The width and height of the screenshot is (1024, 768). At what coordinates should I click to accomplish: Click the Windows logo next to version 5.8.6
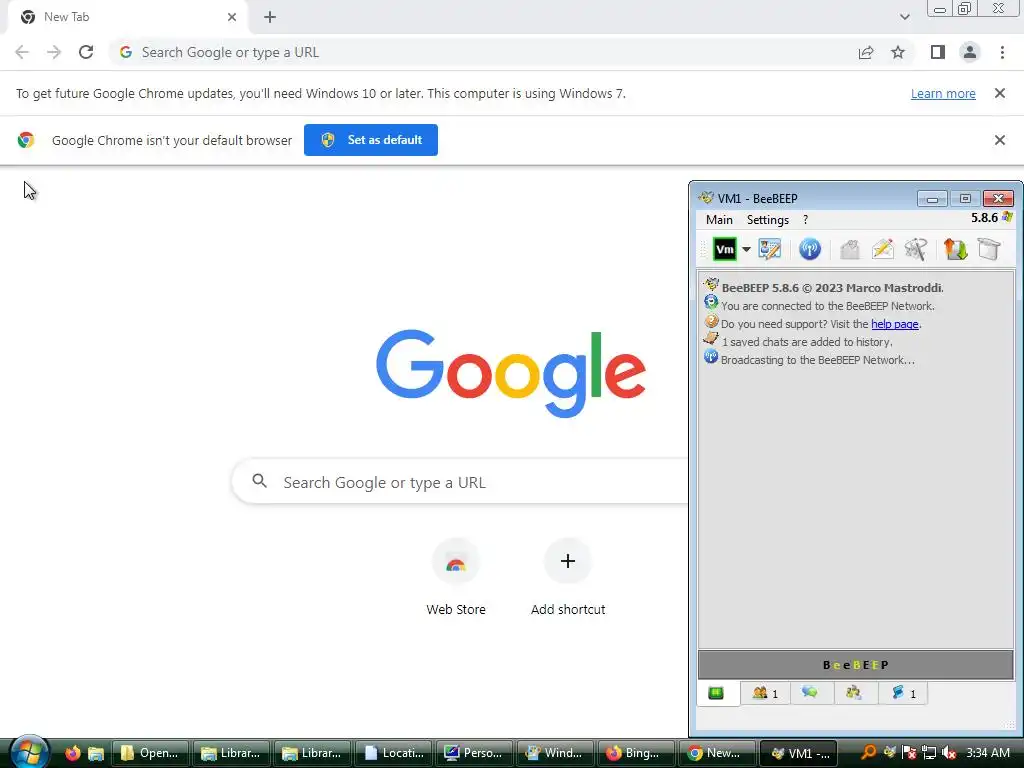pyautogui.click(x=1007, y=217)
